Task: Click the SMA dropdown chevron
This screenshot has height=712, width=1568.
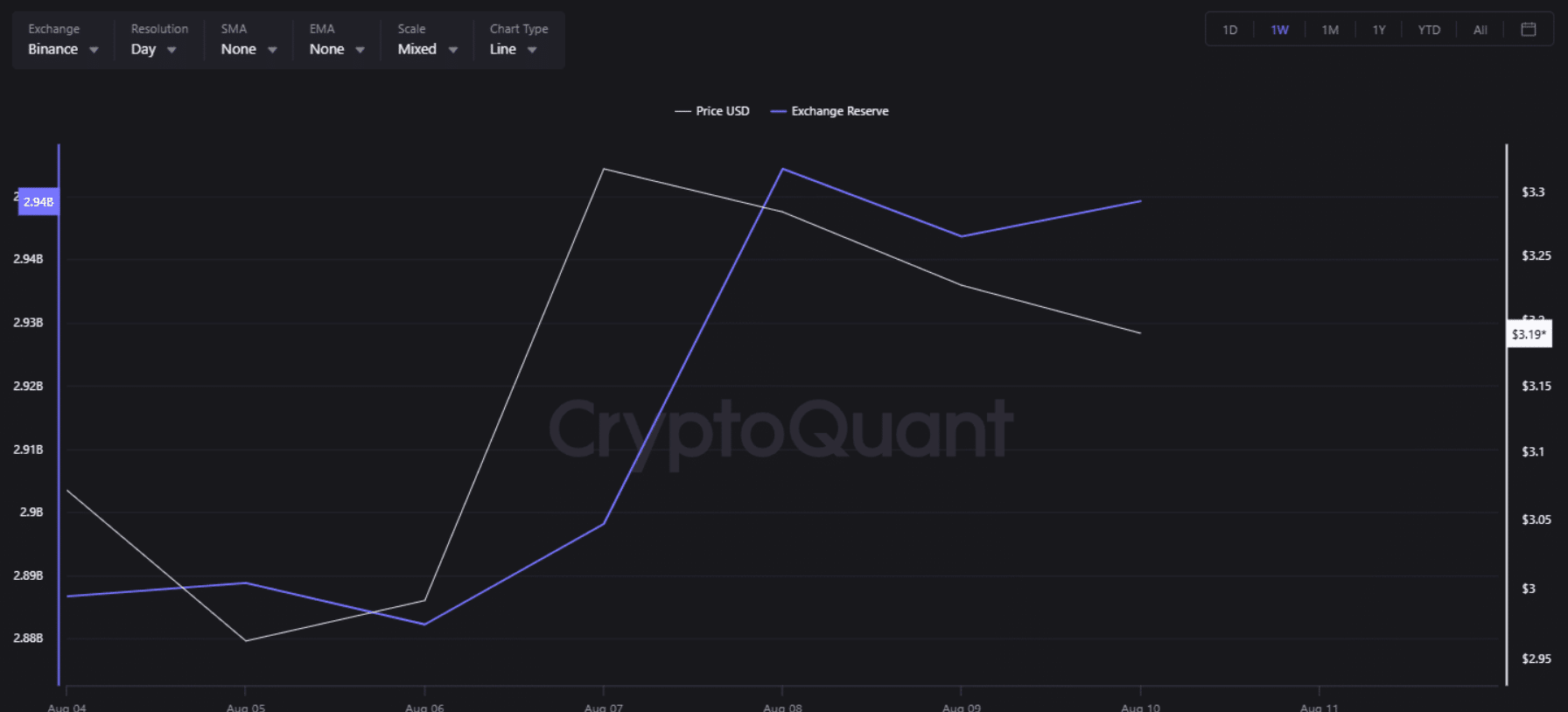Action: (271, 50)
